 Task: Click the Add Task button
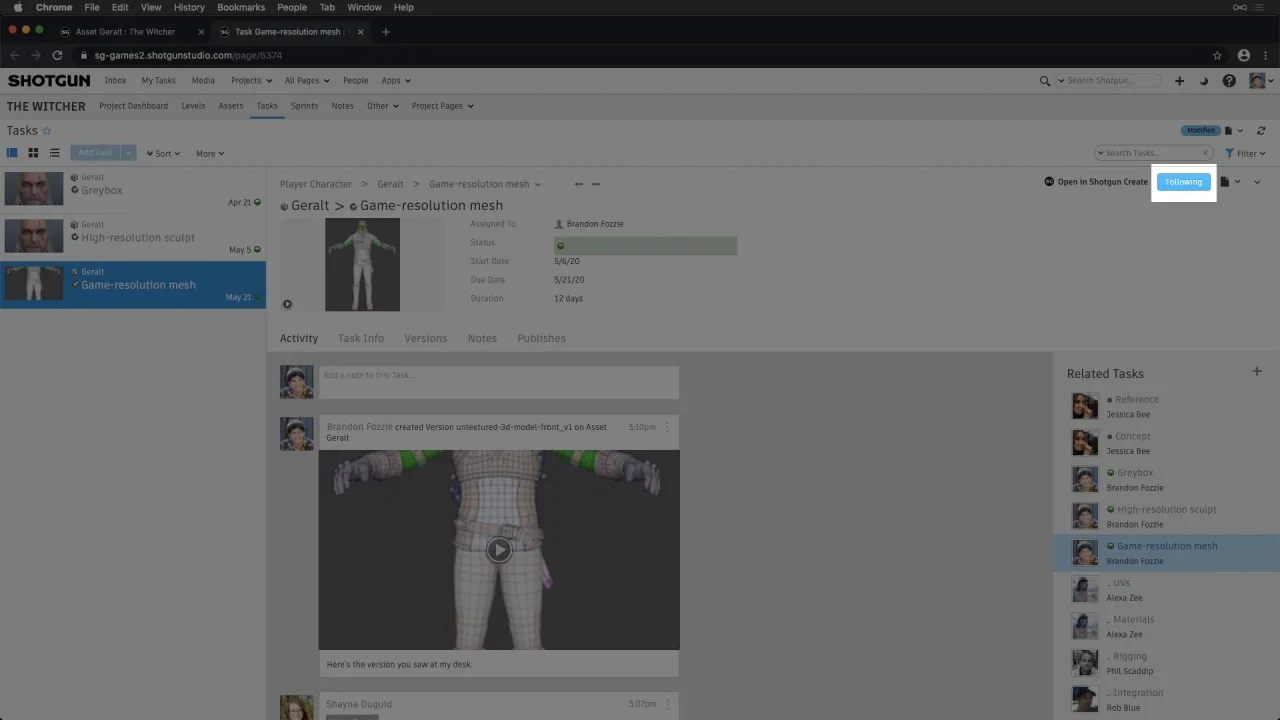(x=96, y=153)
